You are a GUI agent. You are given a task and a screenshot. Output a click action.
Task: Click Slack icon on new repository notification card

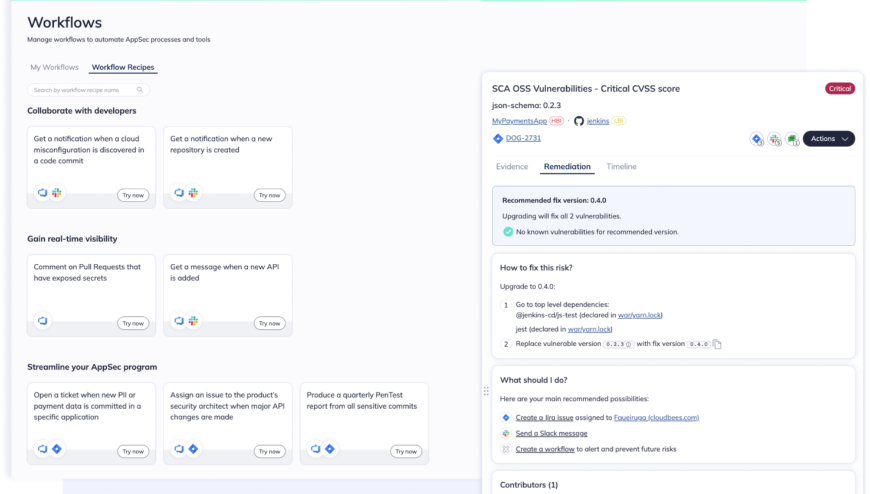(x=193, y=192)
